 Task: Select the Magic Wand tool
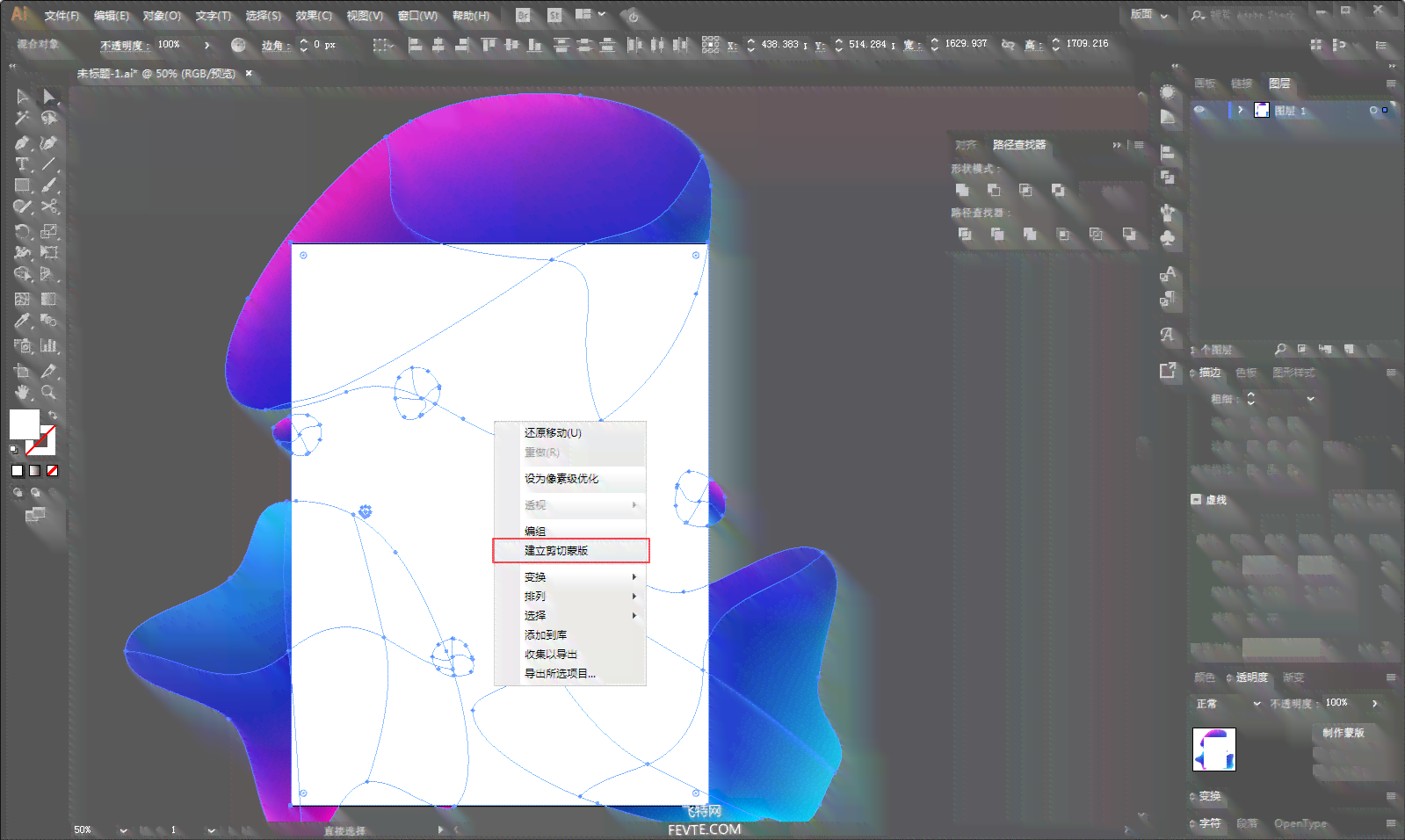click(x=23, y=119)
